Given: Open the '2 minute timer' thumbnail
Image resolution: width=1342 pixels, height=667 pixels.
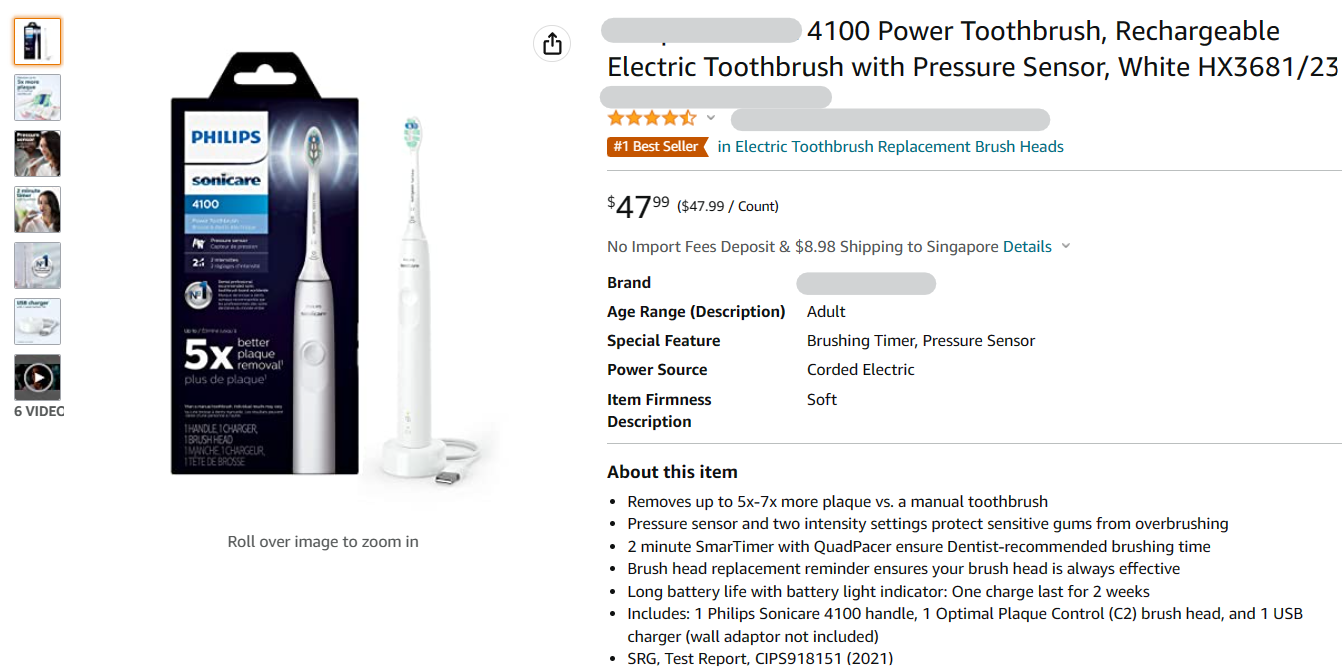Looking at the screenshot, I should tap(37, 209).
